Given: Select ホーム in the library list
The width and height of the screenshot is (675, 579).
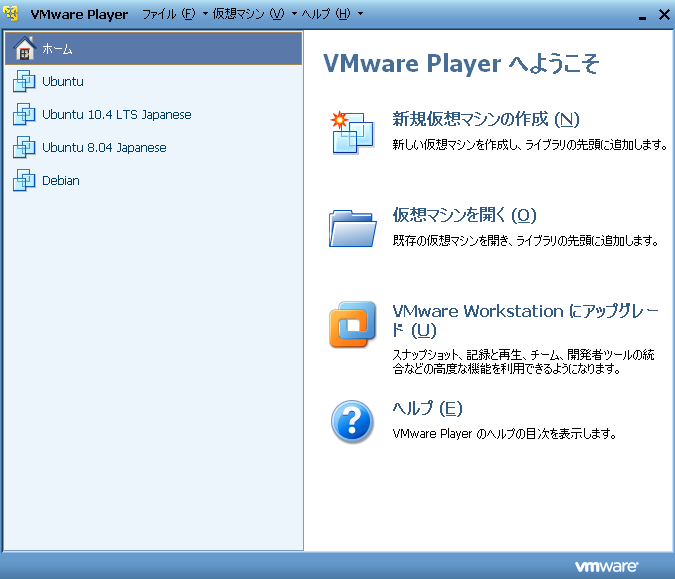Looking at the screenshot, I should (154, 48).
